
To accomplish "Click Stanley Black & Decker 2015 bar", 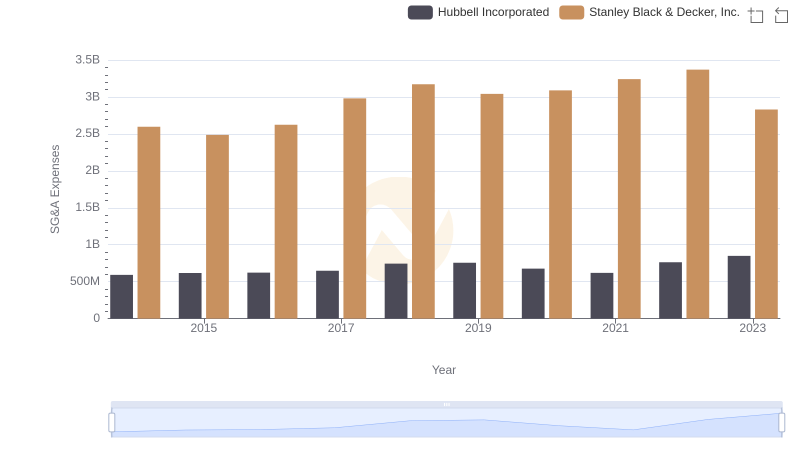I will click(217, 226).
